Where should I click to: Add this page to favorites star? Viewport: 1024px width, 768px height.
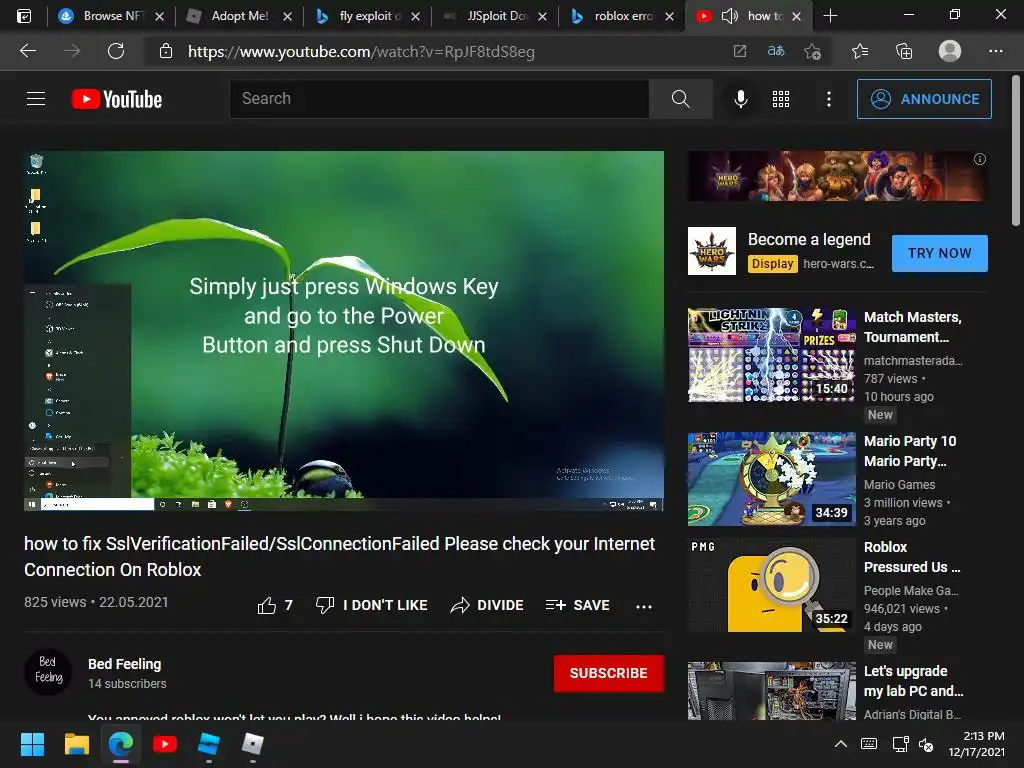coord(812,51)
